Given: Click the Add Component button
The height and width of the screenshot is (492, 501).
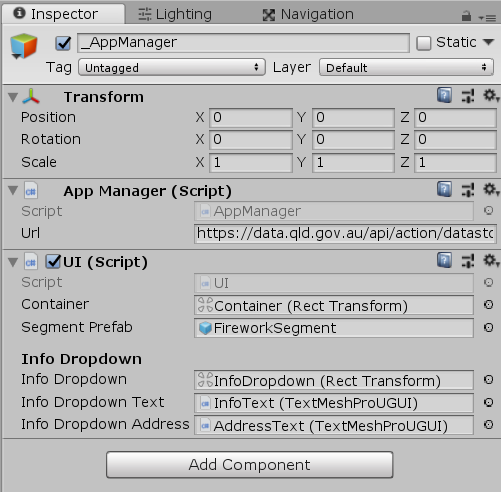Looking at the screenshot, I should (x=250, y=465).
